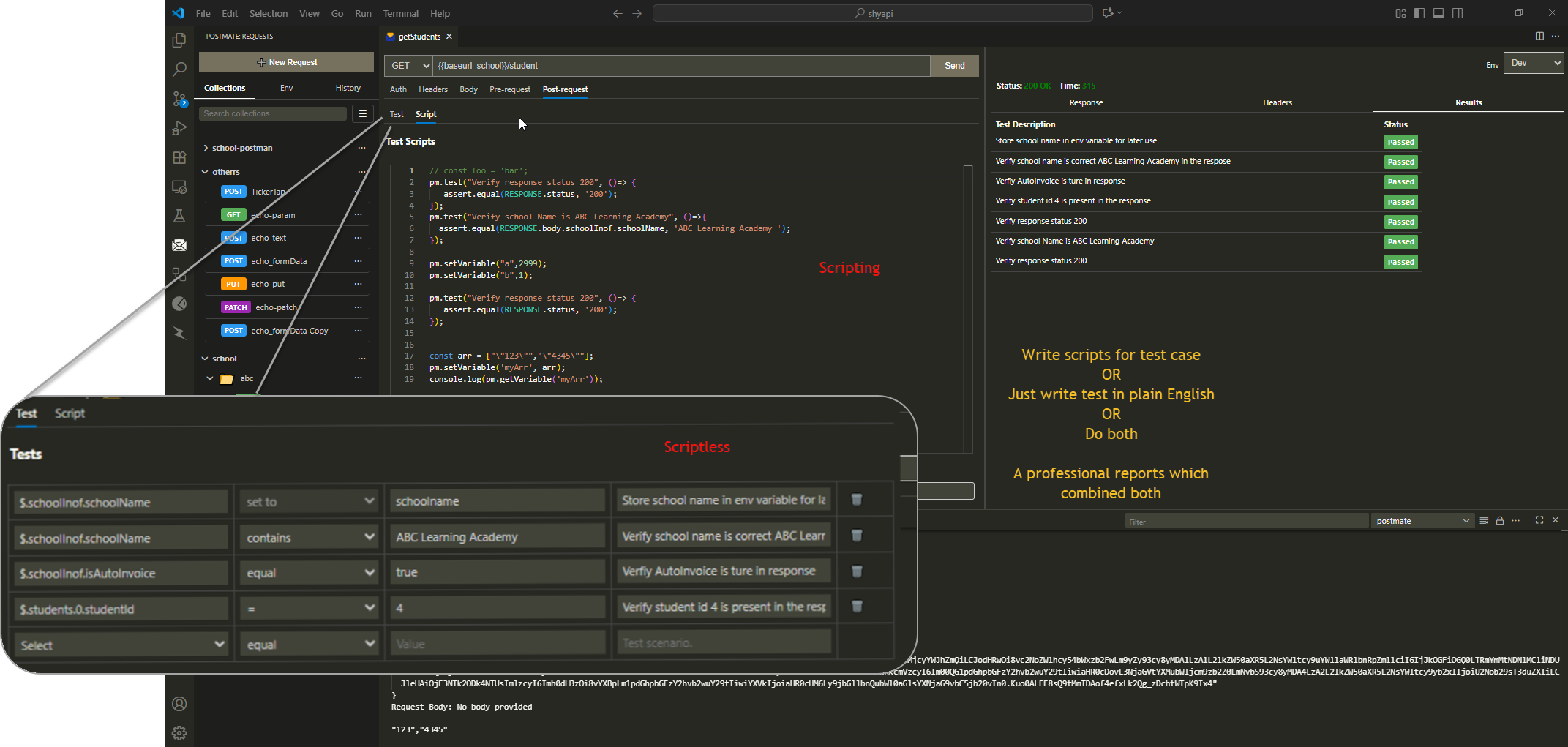The image size is (1568, 747).
Task: Click the Search collections input field
Action: click(x=272, y=113)
